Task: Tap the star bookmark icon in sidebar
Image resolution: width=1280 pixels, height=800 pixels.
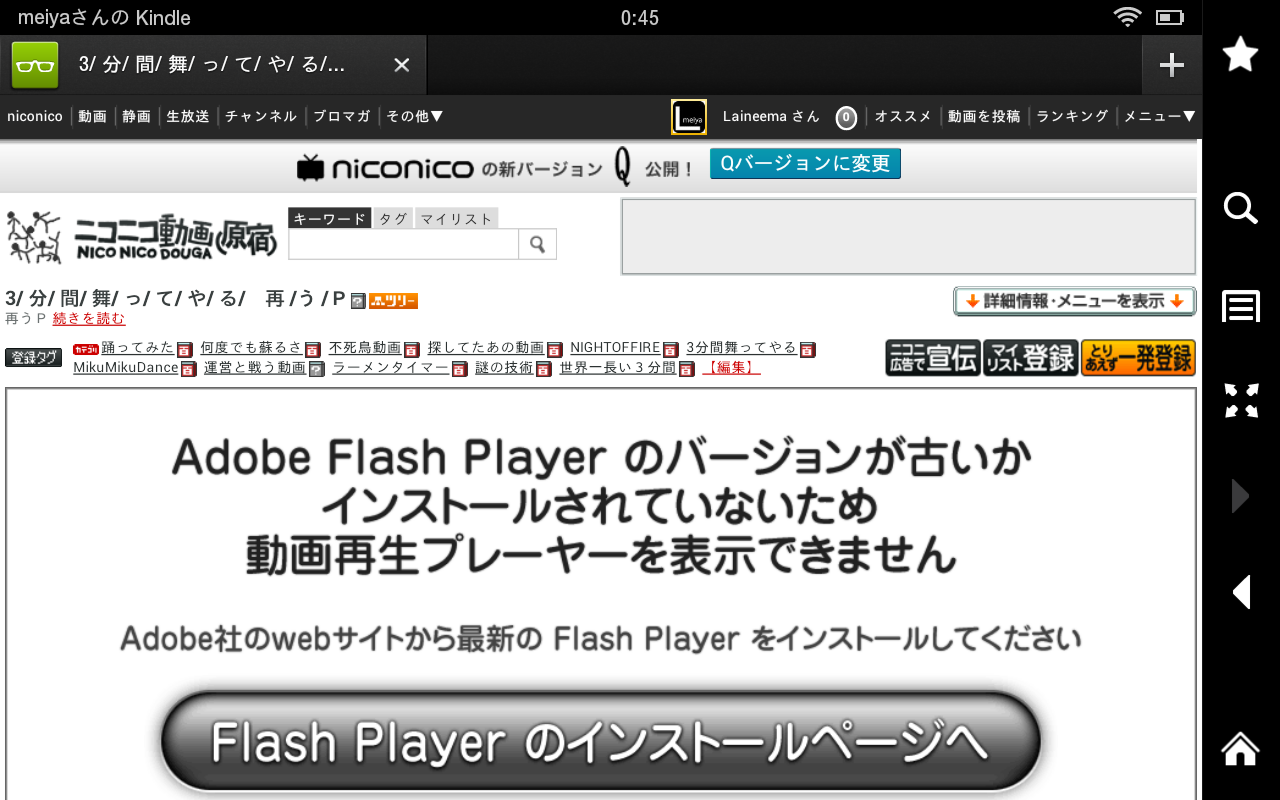Action: (x=1241, y=54)
